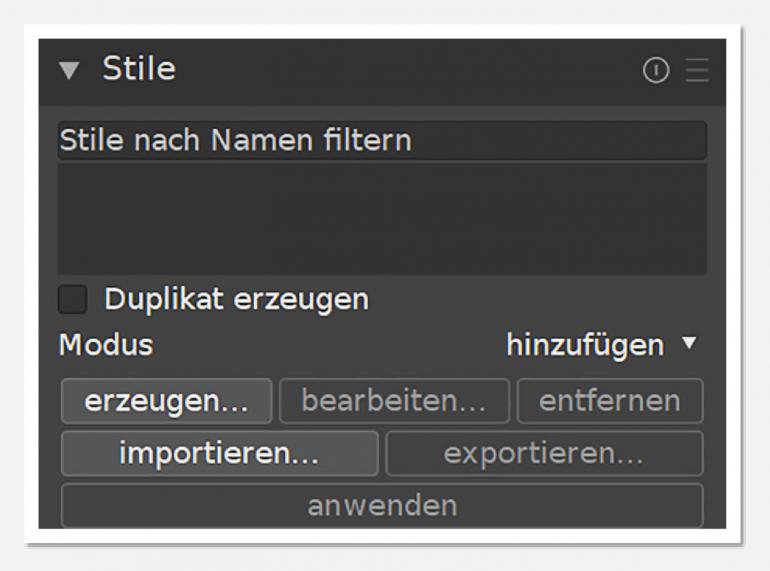Click inside the empty styles list area
770x571 pixels.
point(381,218)
